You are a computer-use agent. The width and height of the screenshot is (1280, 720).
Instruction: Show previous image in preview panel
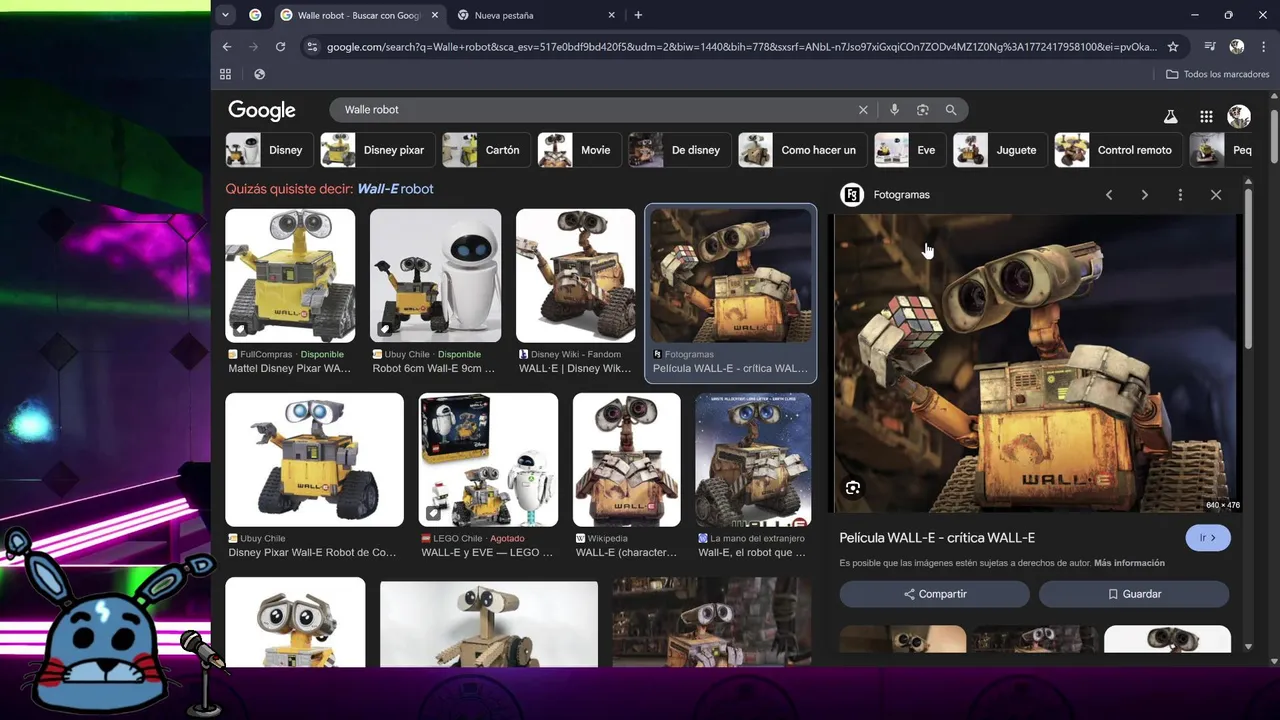[x=1109, y=195]
